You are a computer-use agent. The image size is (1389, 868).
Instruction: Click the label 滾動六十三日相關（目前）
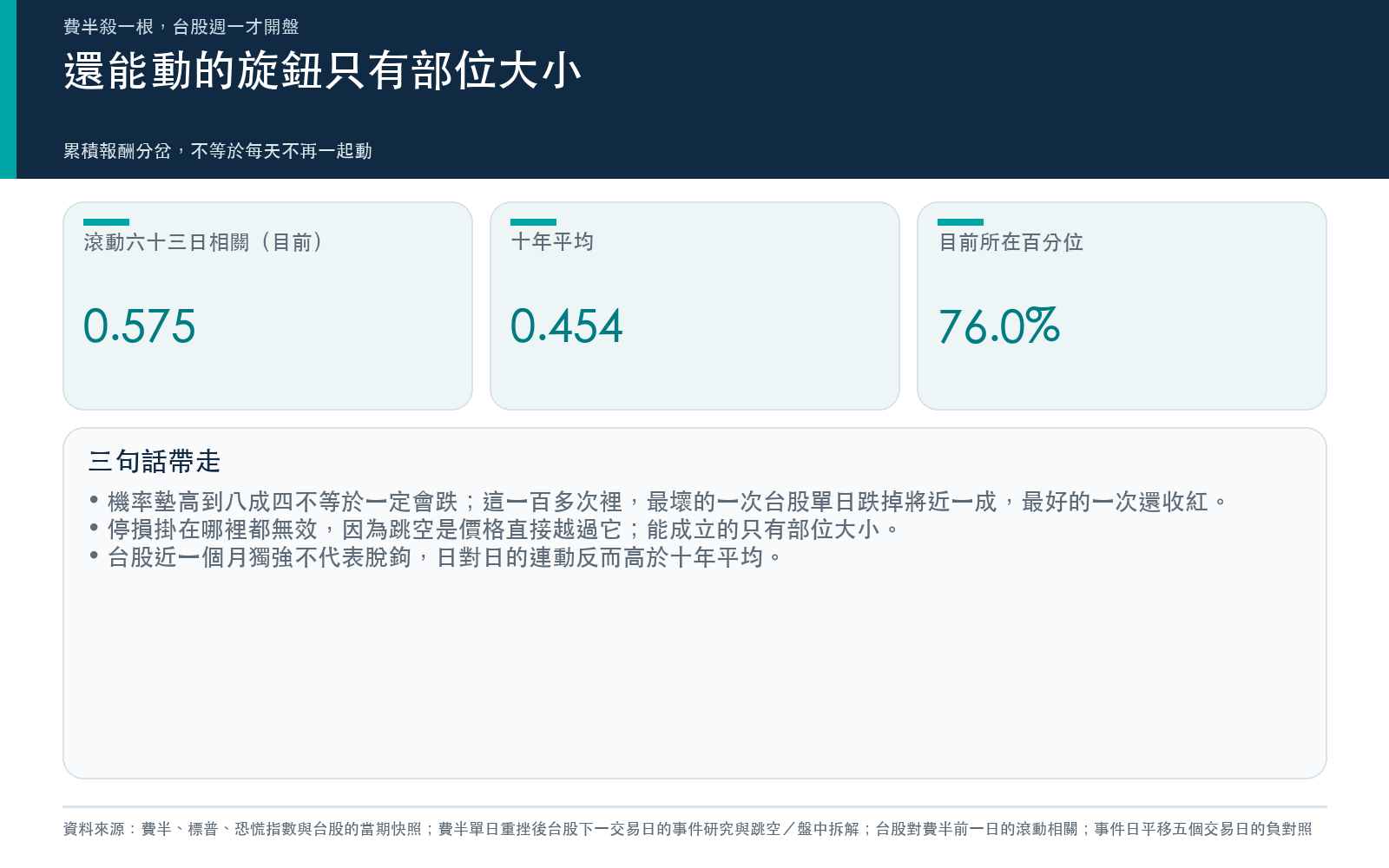coord(204,242)
